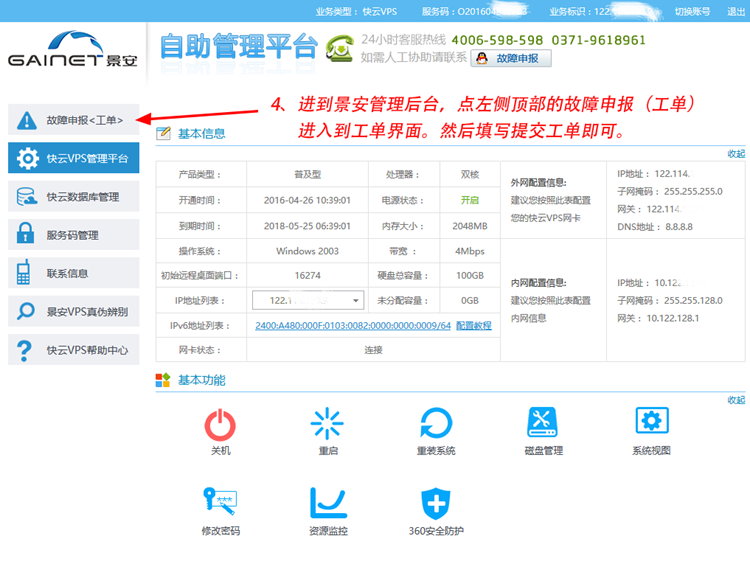This screenshot has height=564, width=750.
Task: Click the 网卡状态 连接 value
Action: (x=373, y=350)
